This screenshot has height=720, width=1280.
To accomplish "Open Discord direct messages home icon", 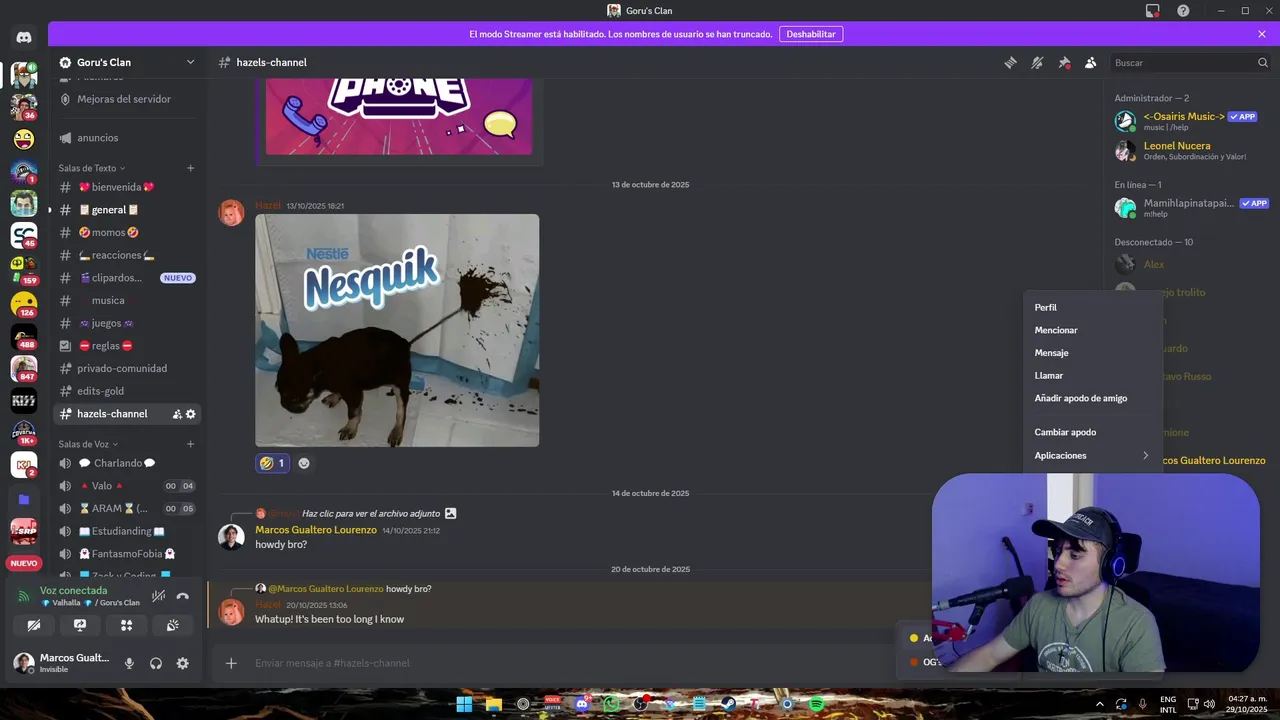I will pyautogui.click(x=24, y=38).
